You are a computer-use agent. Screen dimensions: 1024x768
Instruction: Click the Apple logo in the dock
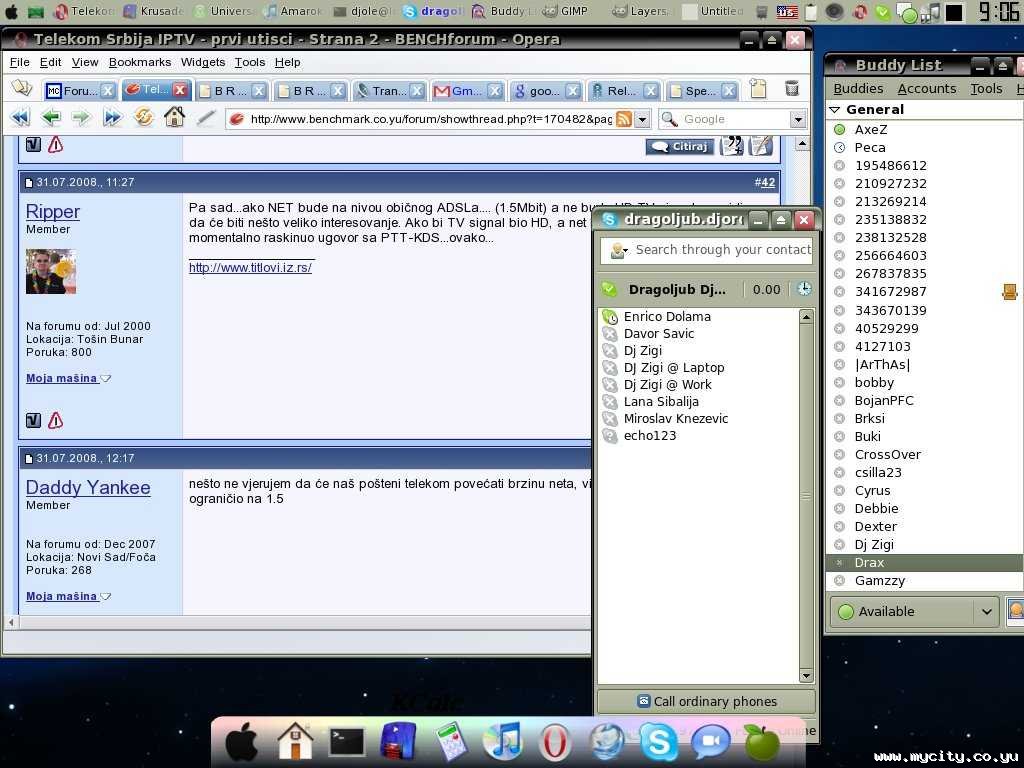(x=242, y=743)
